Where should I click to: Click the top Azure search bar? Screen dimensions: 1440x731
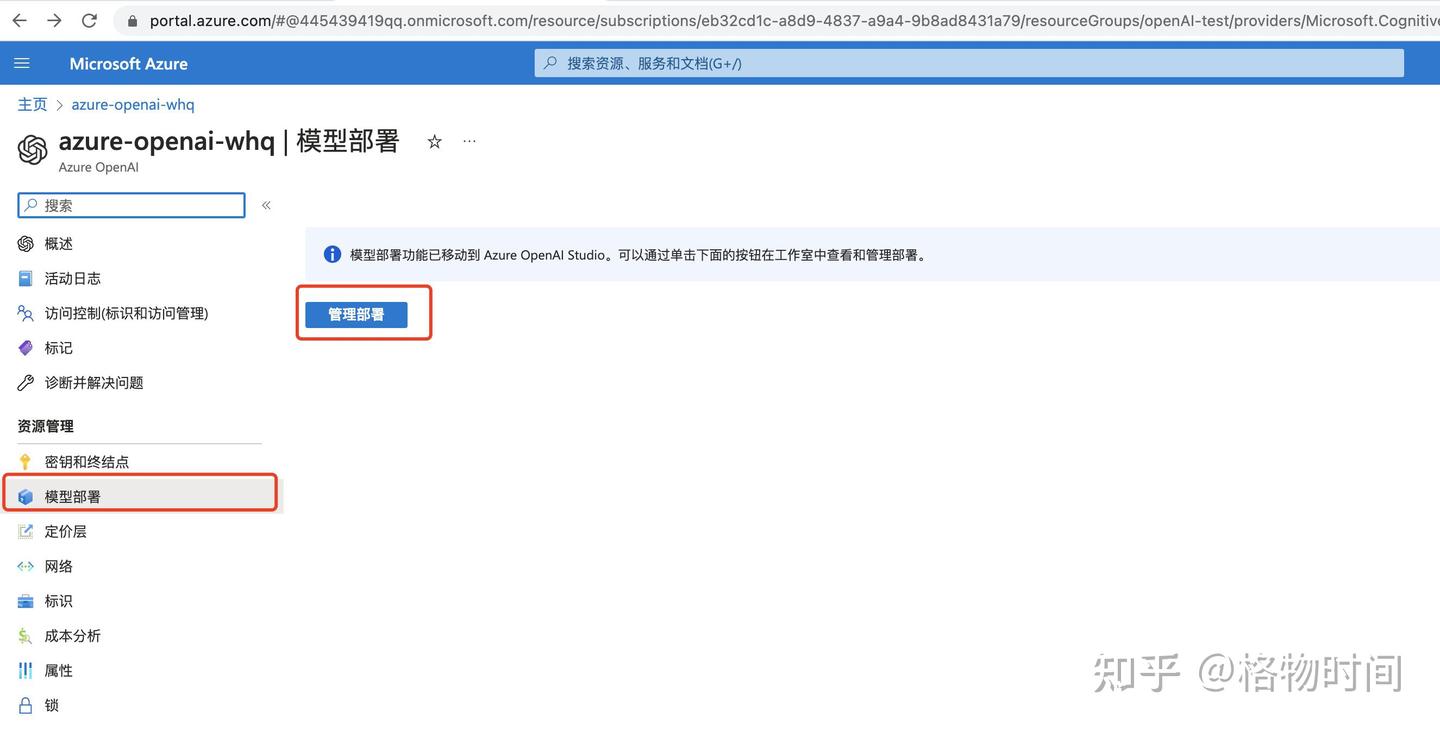(x=970, y=62)
